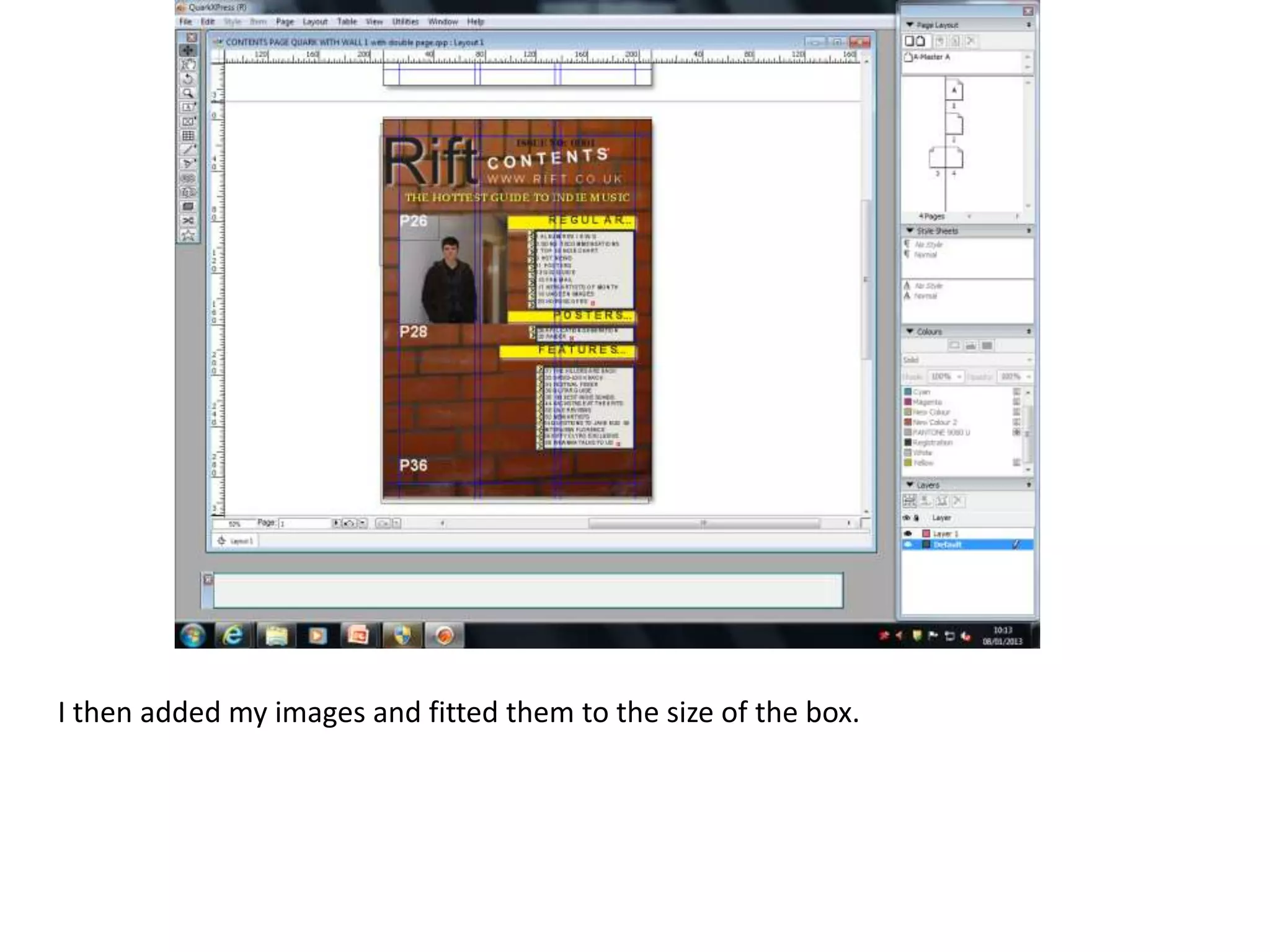The height and width of the screenshot is (952, 1270).
Task: Select the Magenta colour swatch
Action: pyautogui.click(x=908, y=402)
